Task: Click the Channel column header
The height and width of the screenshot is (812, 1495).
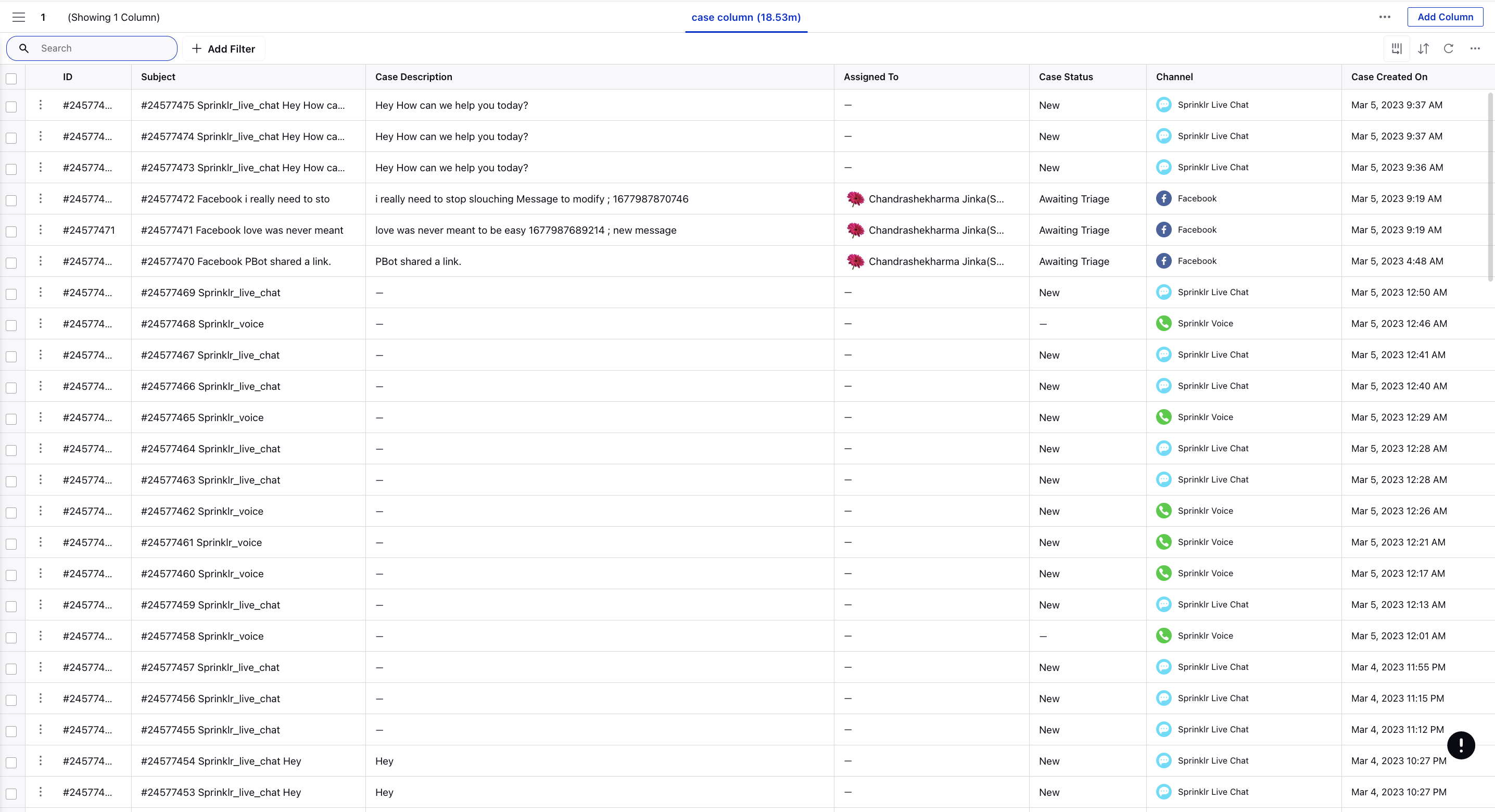Action: point(1174,77)
